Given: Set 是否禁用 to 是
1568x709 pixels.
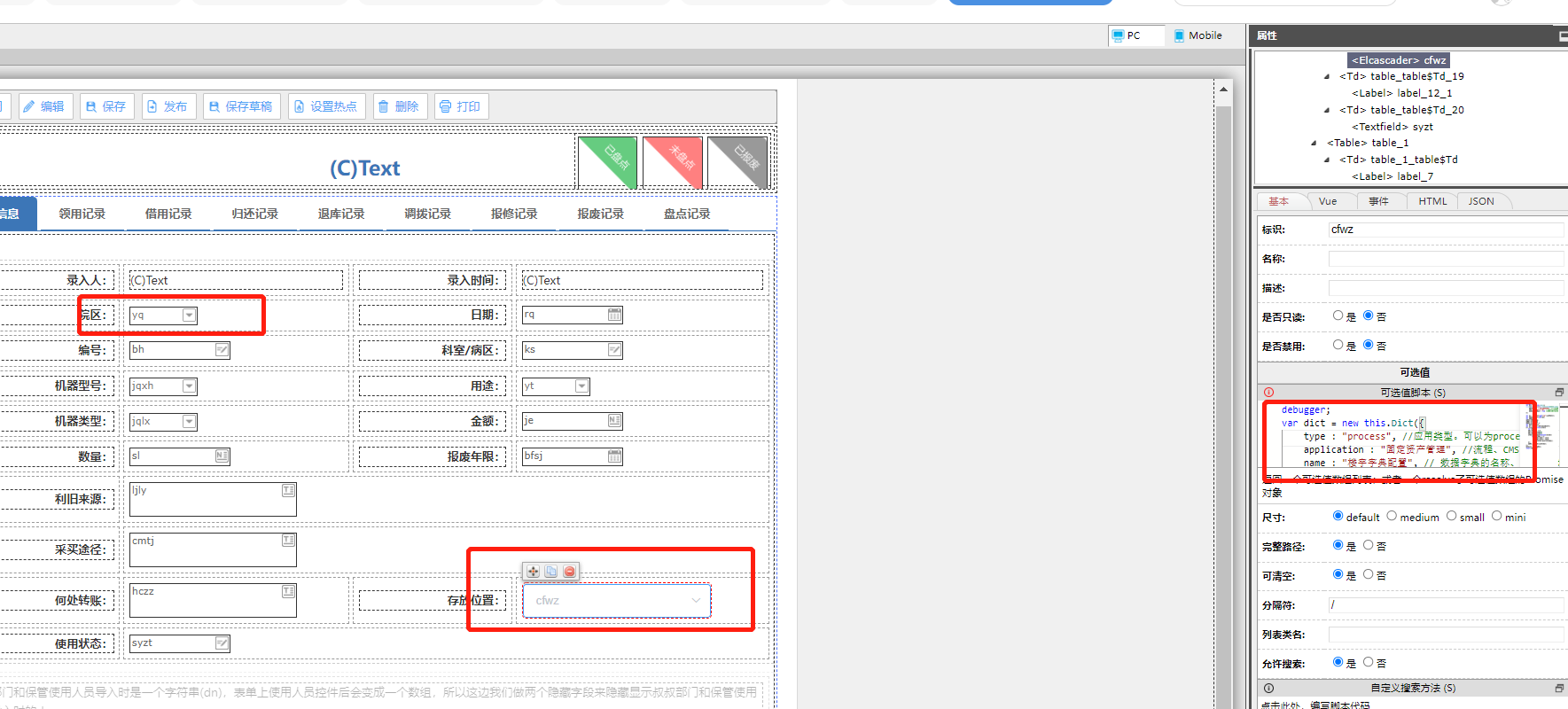Looking at the screenshot, I should [x=1338, y=345].
